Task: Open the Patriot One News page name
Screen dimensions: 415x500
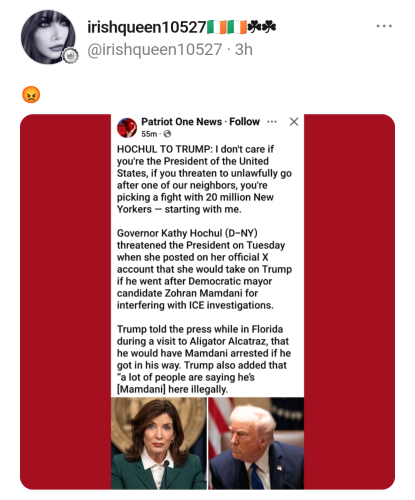Action: tap(181, 122)
